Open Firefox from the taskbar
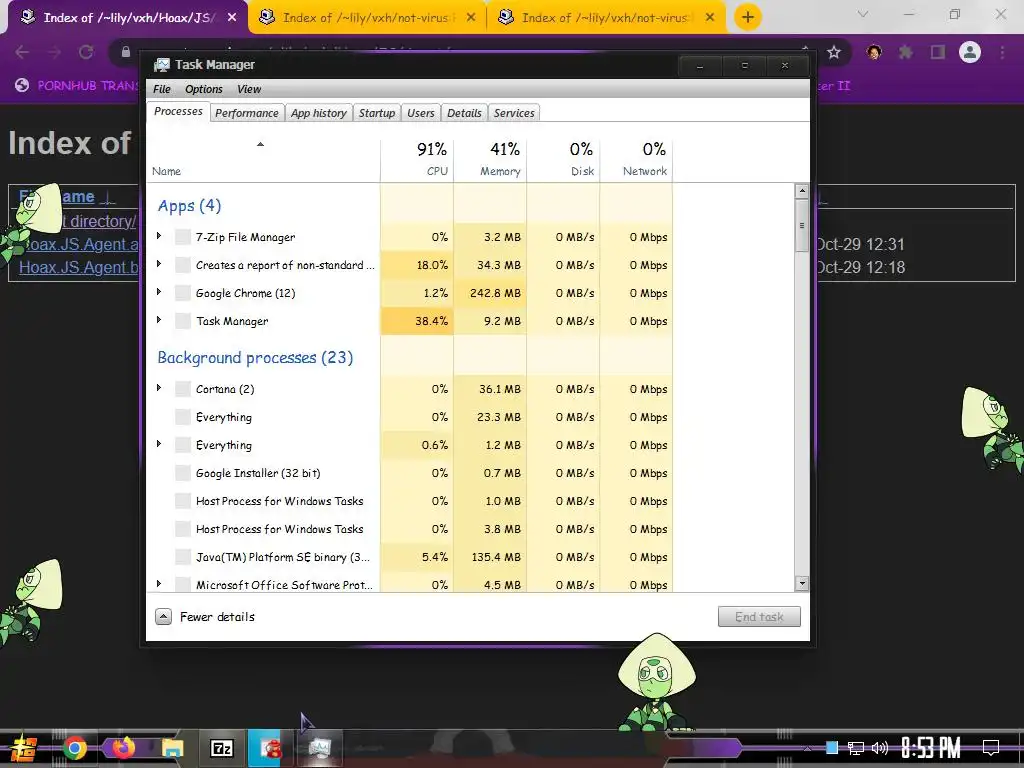The image size is (1024, 768). (123, 748)
